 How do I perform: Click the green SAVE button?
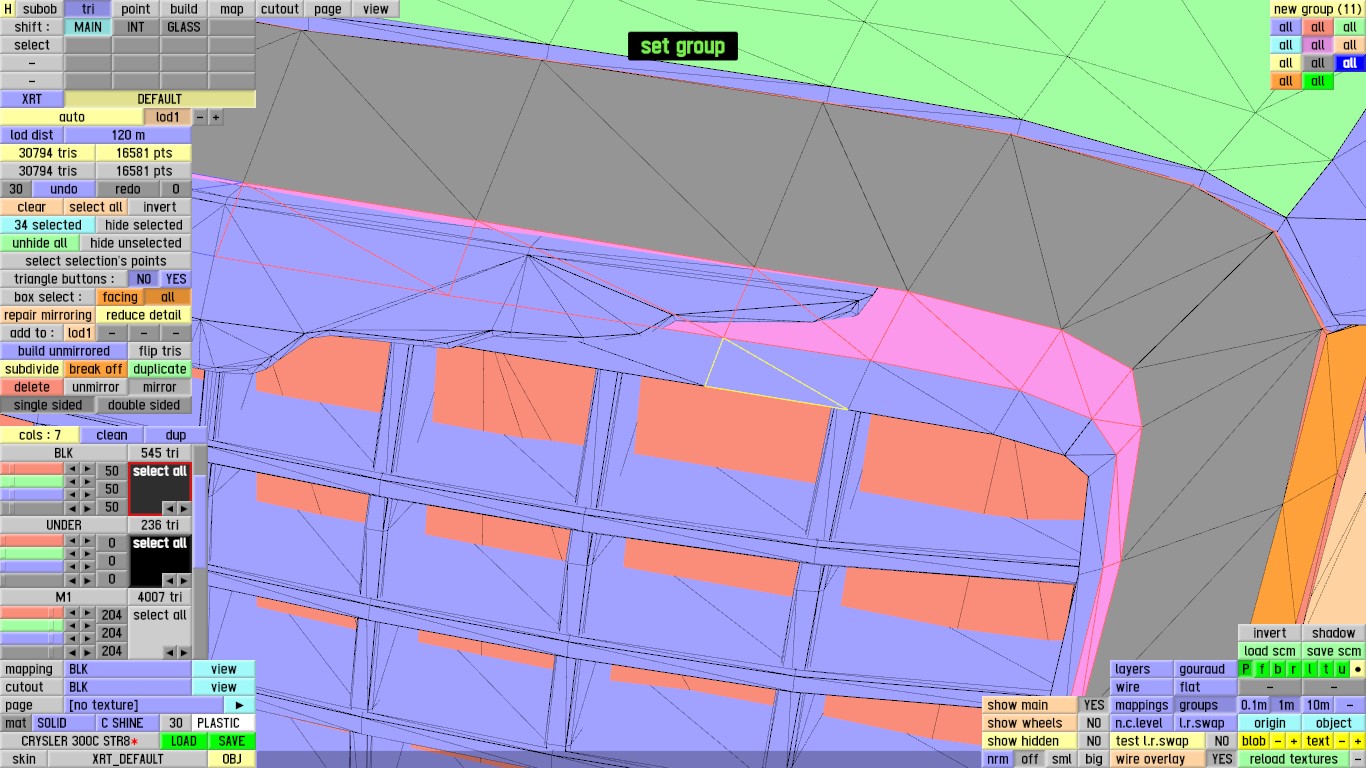pos(232,741)
